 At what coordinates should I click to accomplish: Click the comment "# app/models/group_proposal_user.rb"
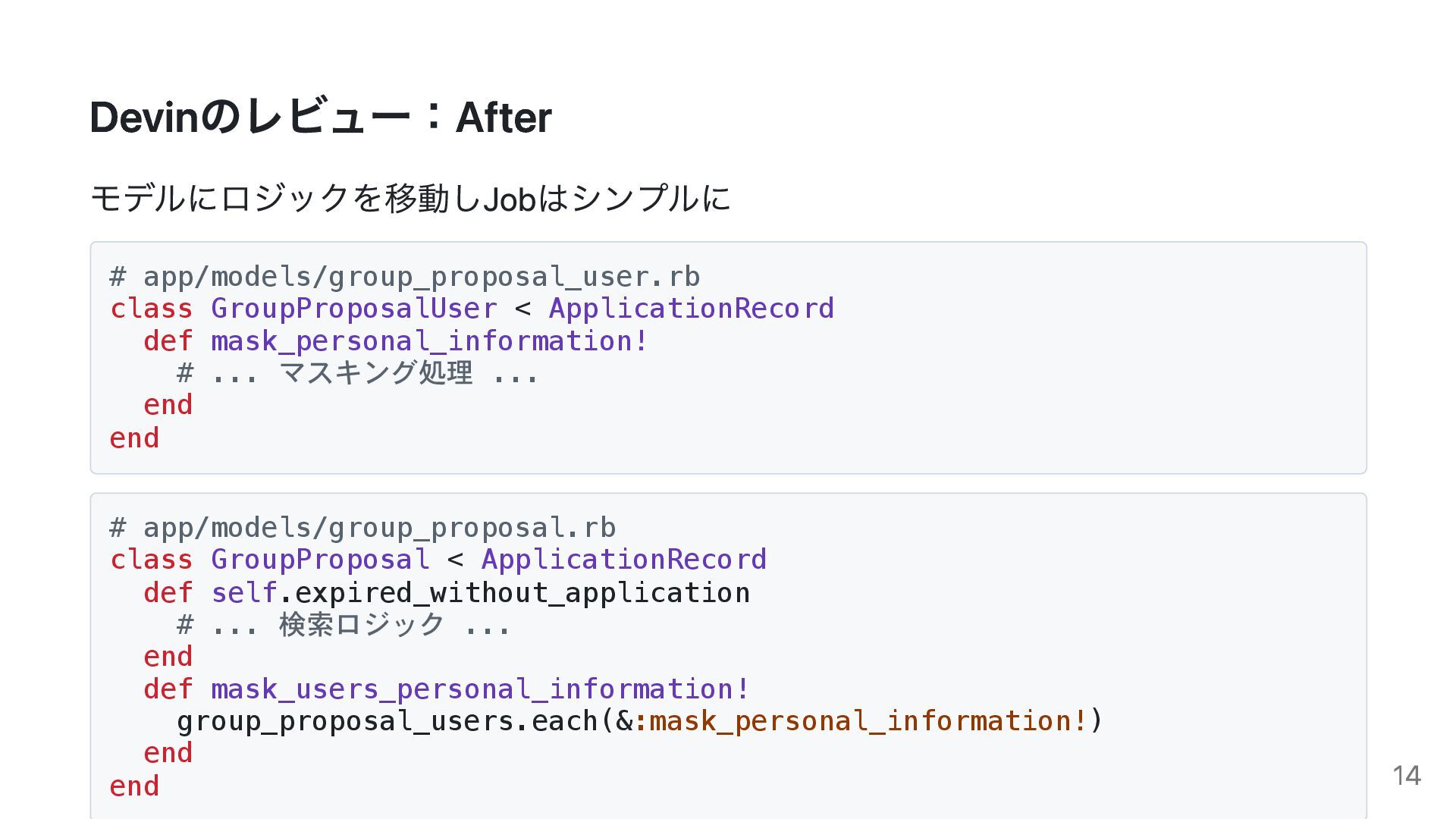404,277
